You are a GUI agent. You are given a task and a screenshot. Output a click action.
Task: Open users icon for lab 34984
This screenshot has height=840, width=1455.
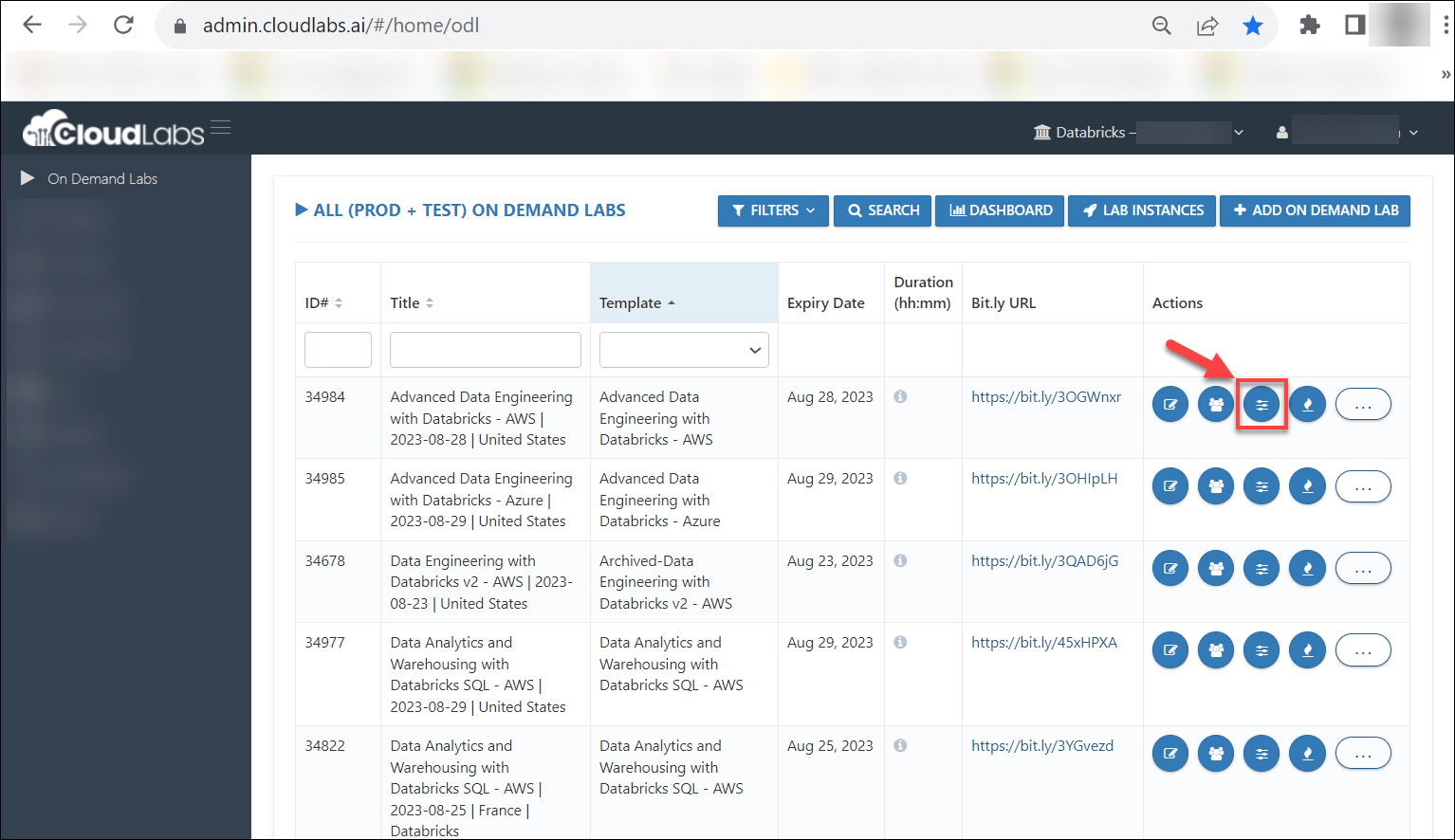pyautogui.click(x=1216, y=405)
